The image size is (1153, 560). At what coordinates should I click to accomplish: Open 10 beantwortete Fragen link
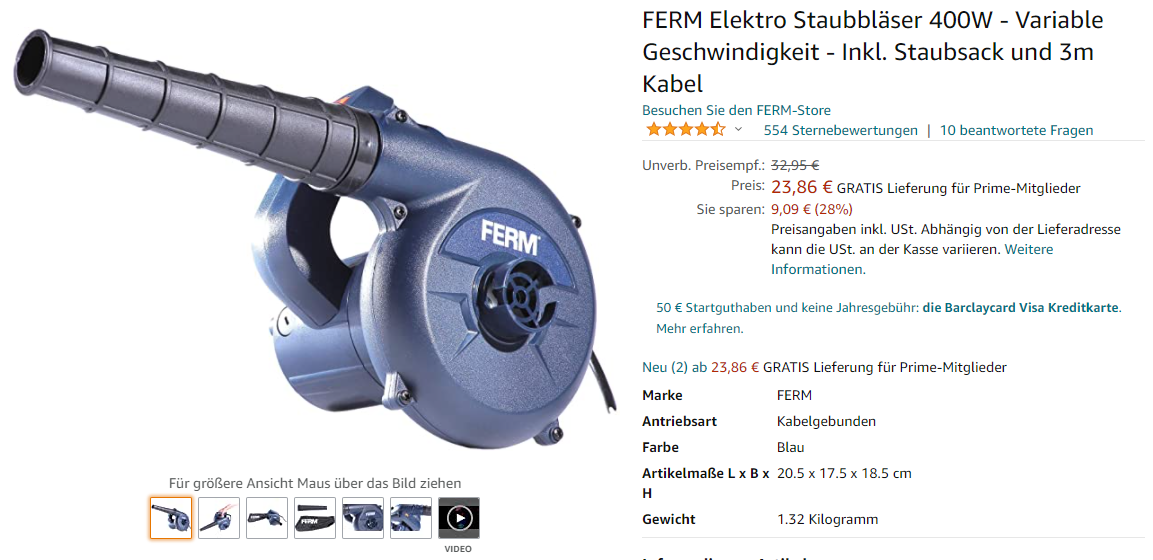pos(1016,130)
